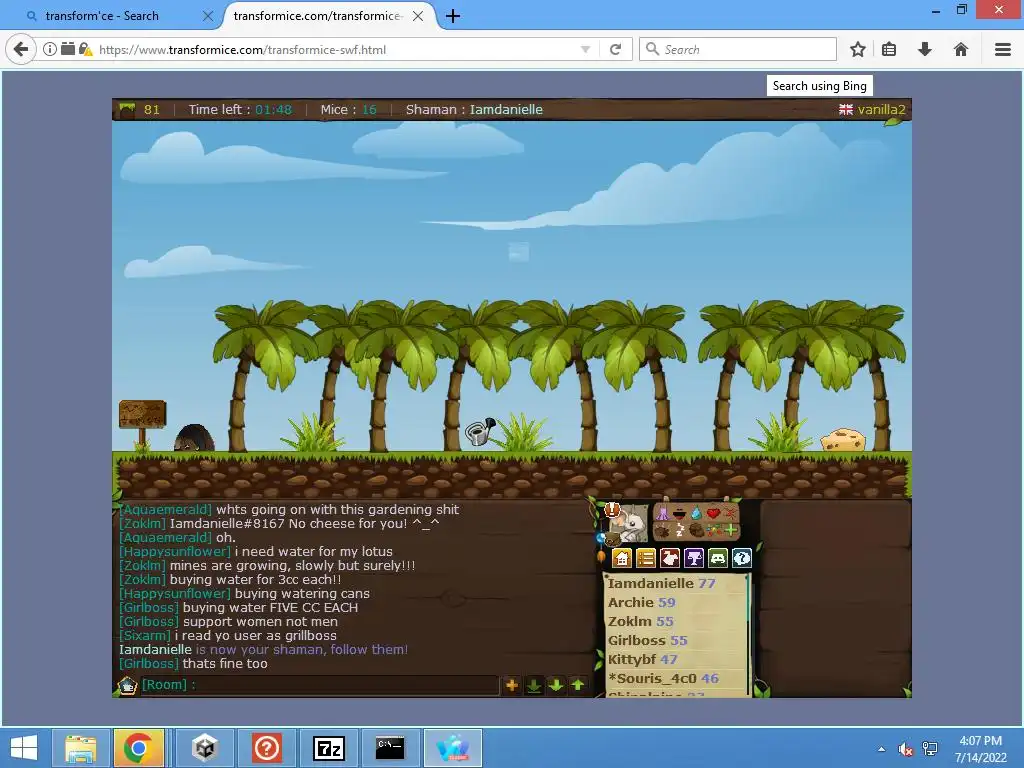Click the green down arrow chat button
The image size is (1024, 768).
click(556, 685)
